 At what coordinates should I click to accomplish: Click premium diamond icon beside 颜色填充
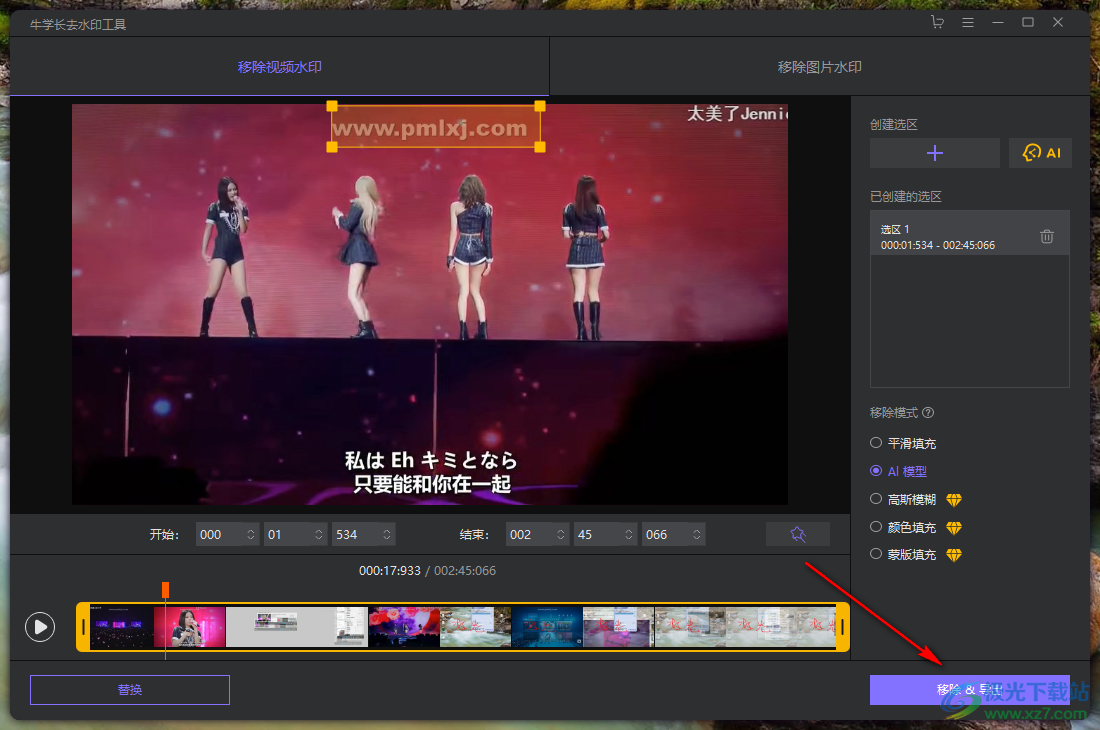(x=953, y=528)
